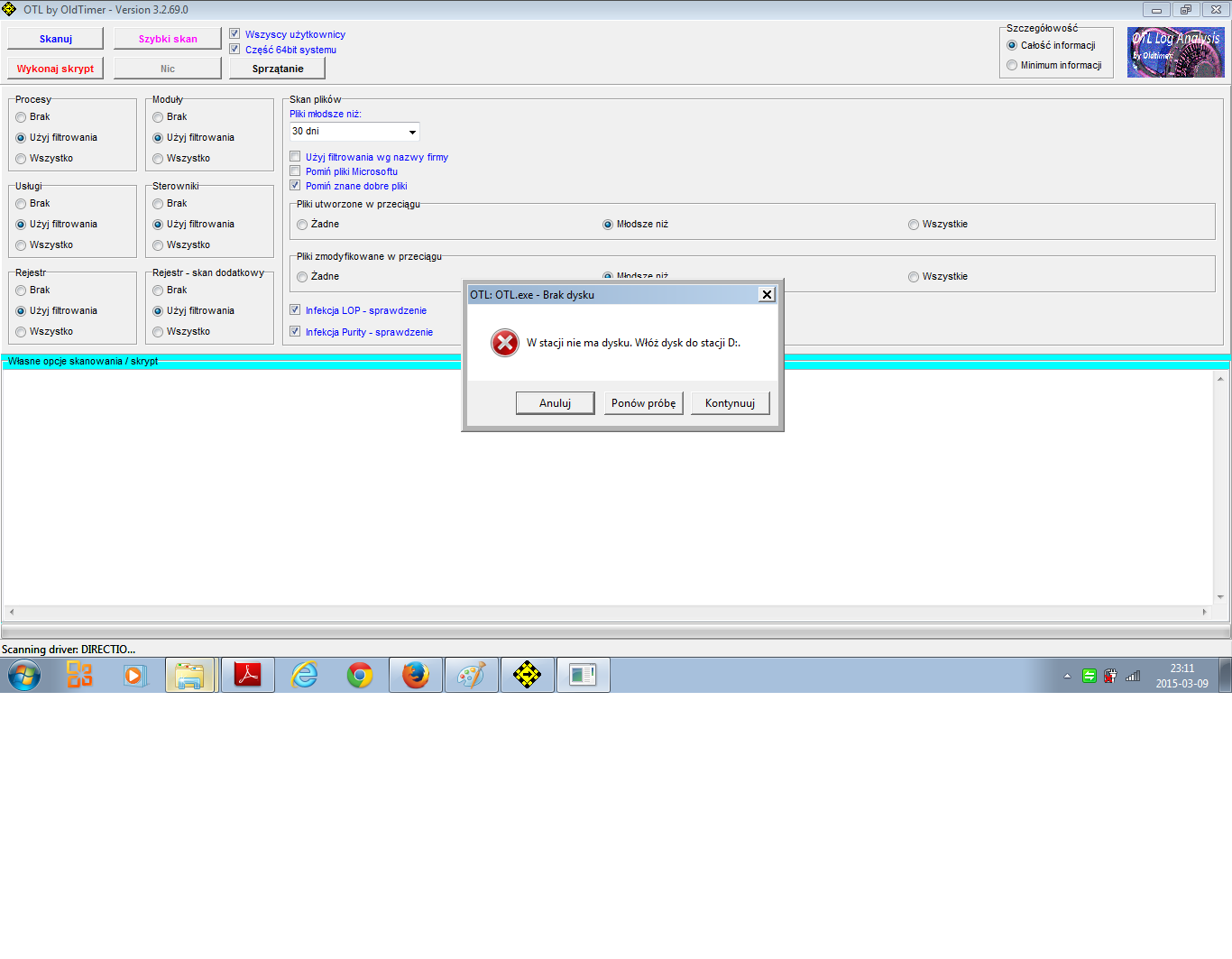This screenshot has height=959, width=1232.
Task: Show hidden system tray icons
Action: [x=1067, y=676]
